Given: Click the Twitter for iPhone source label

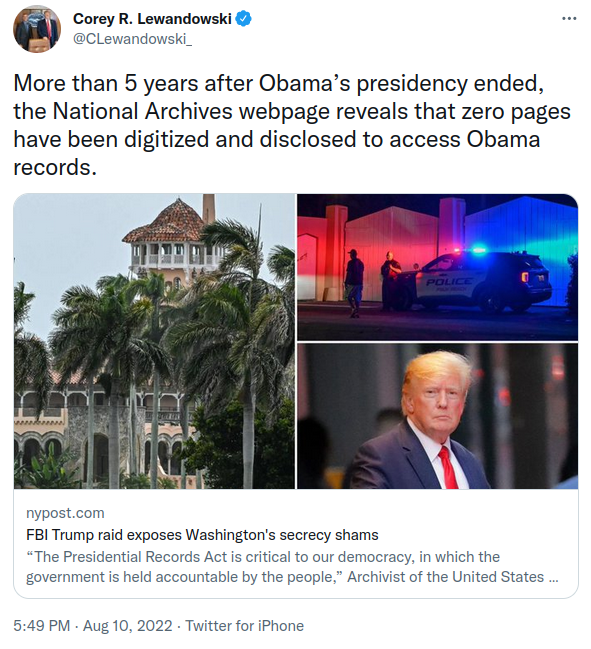Looking at the screenshot, I should 244,625.
